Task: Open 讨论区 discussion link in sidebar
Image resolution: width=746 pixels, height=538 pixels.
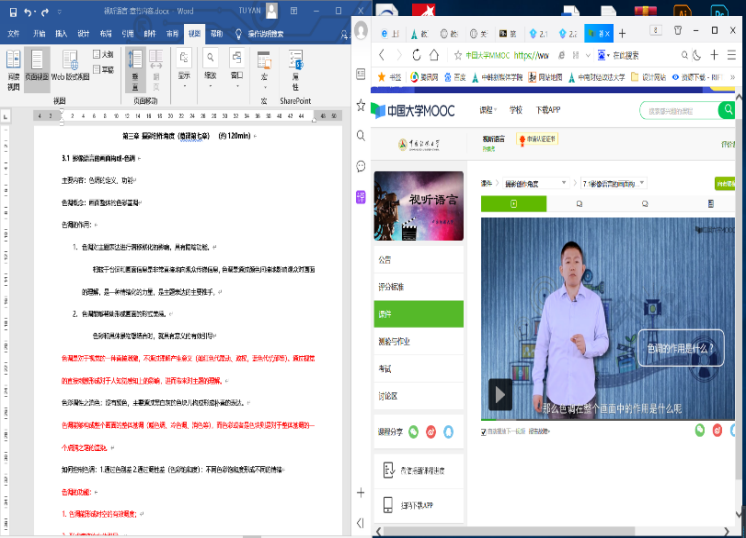Action: [x=388, y=396]
